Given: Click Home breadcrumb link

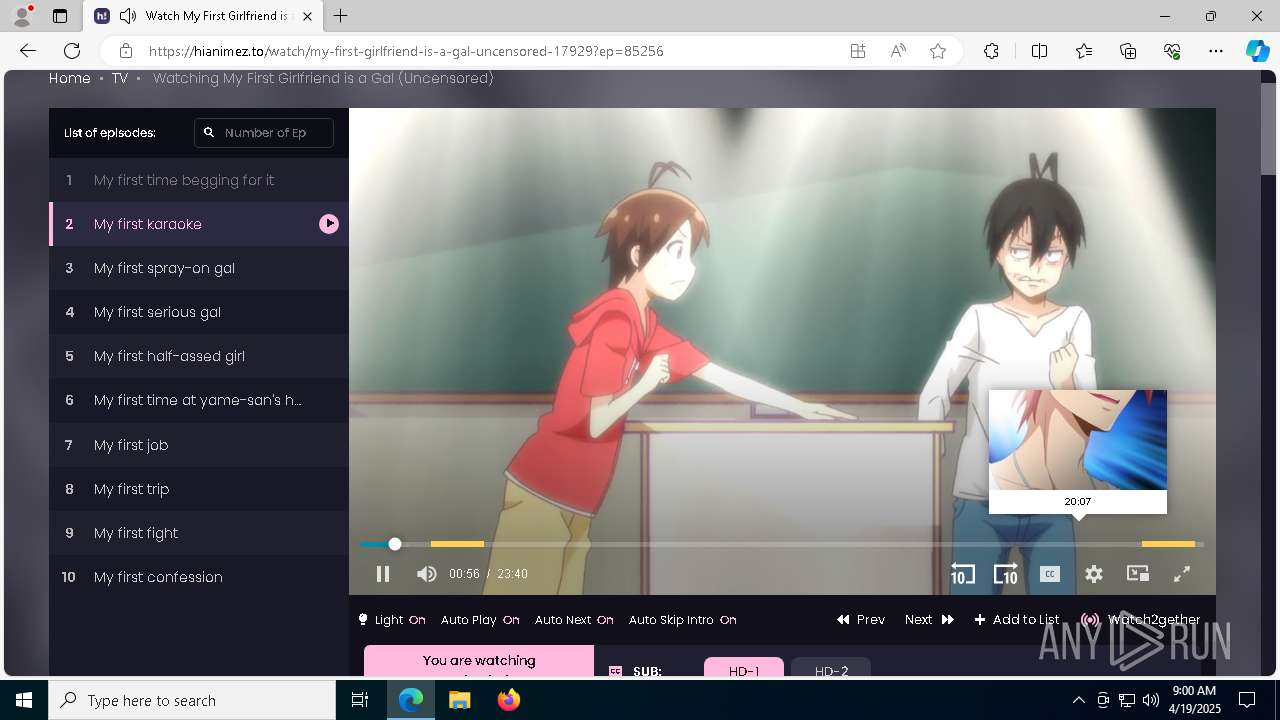Looking at the screenshot, I should pyautogui.click(x=70, y=78).
